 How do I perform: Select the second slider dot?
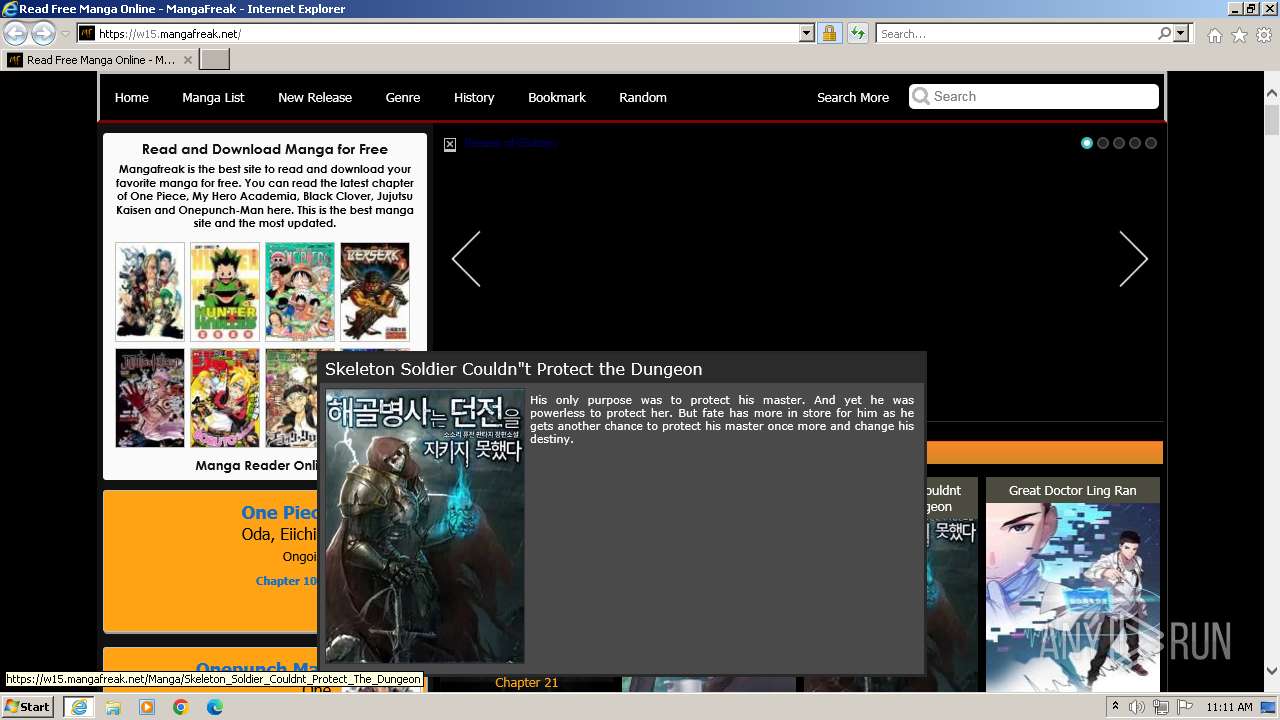(x=1103, y=143)
